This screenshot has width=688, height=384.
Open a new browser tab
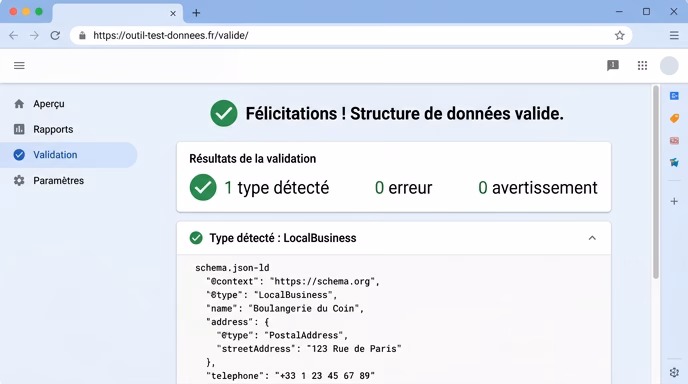[x=196, y=13]
